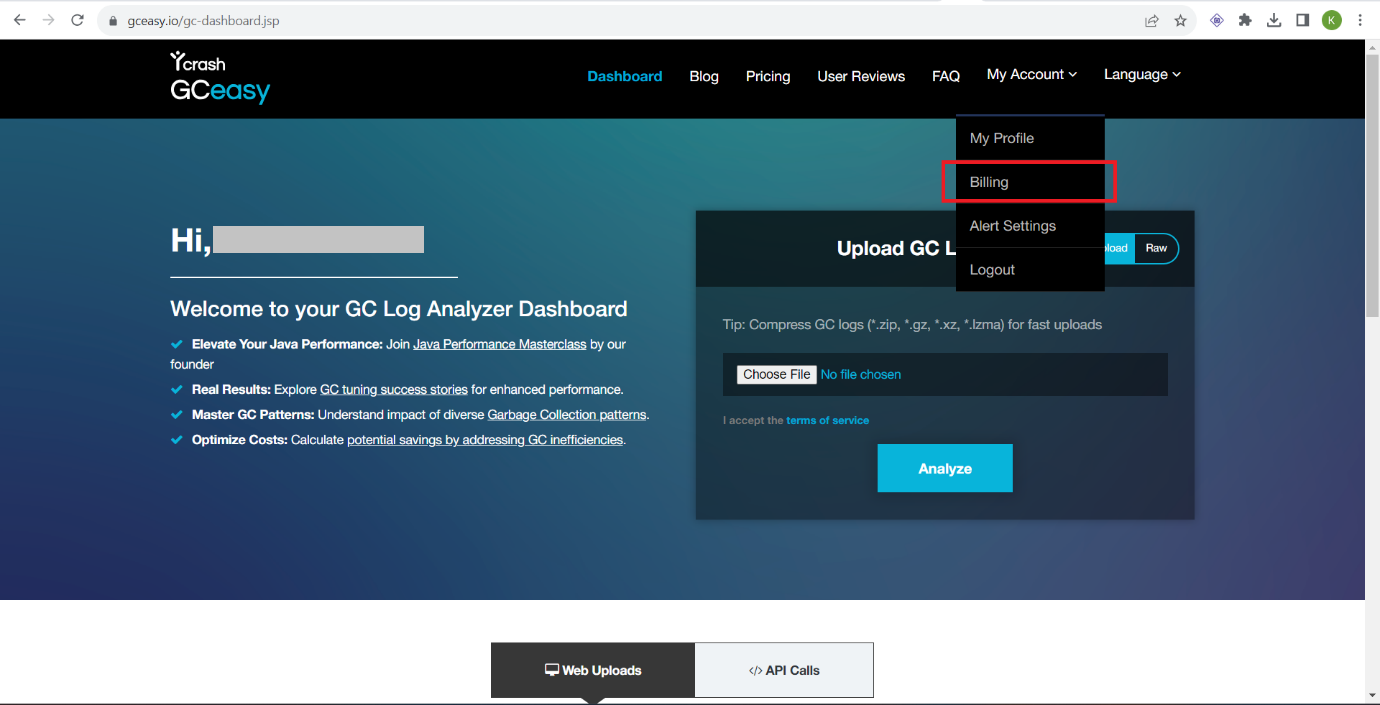Screen dimensions: 1380x705
Task: Click the Analyze button
Action: pos(944,467)
